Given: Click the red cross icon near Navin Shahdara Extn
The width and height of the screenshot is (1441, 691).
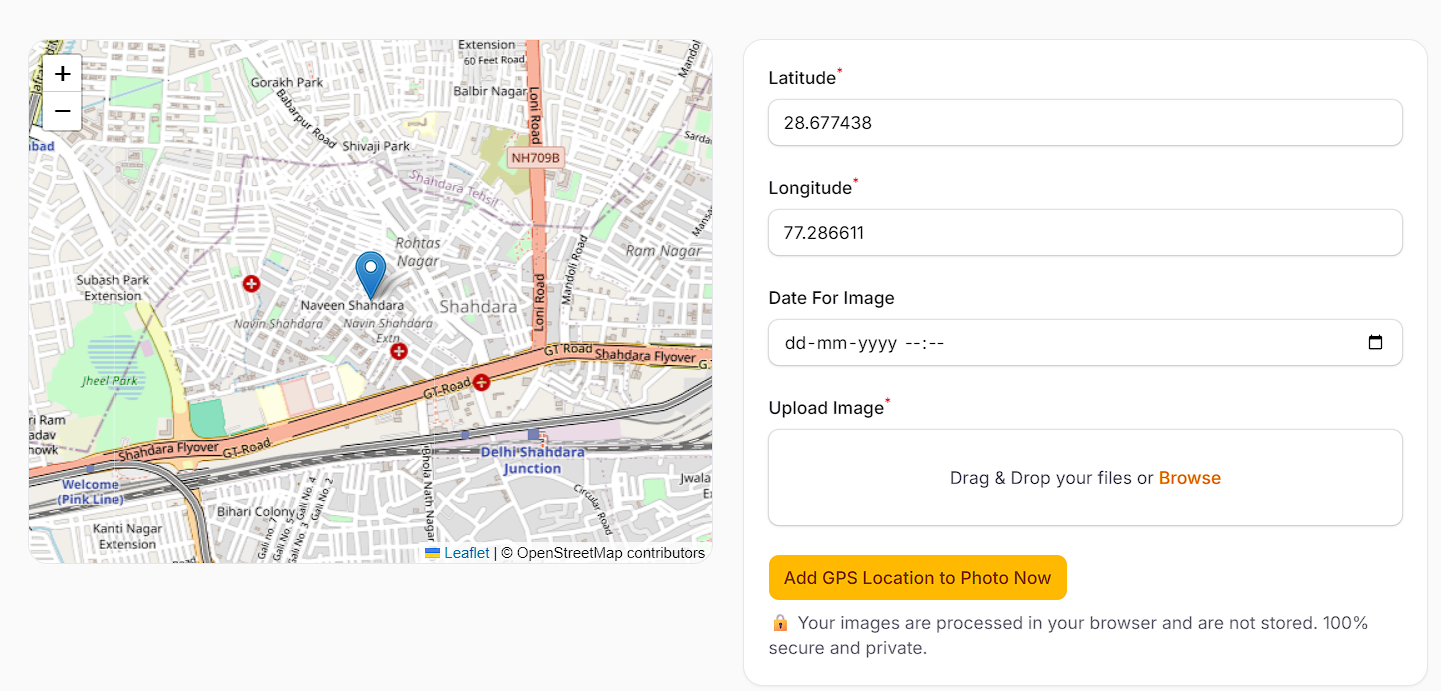Looking at the screenshot, I should pos(398,351).
